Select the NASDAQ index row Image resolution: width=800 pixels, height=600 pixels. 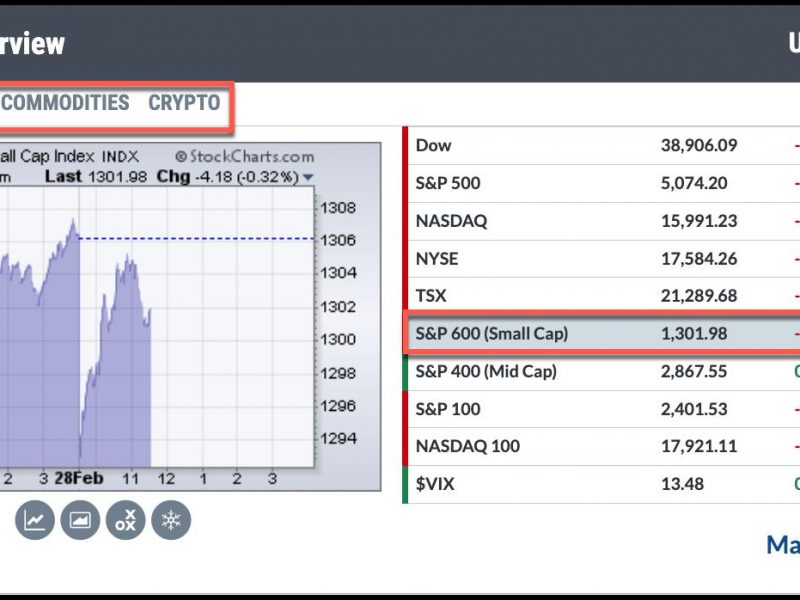[601, 221]
